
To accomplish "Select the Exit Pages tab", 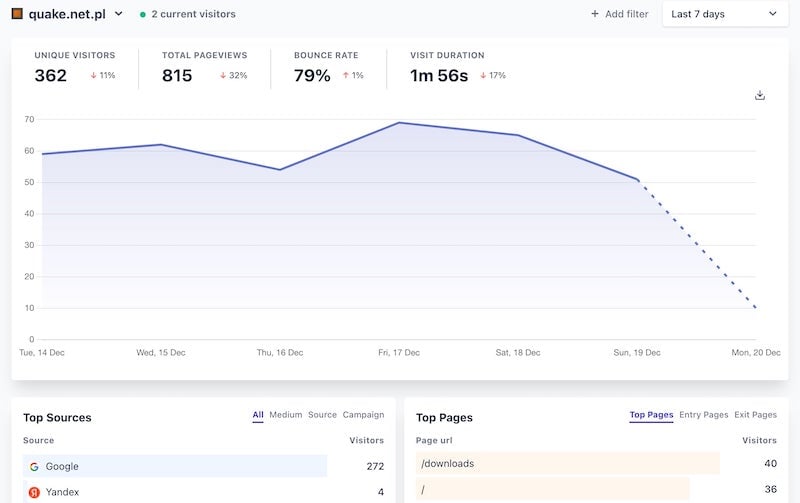I will click(x=756, y=415).
